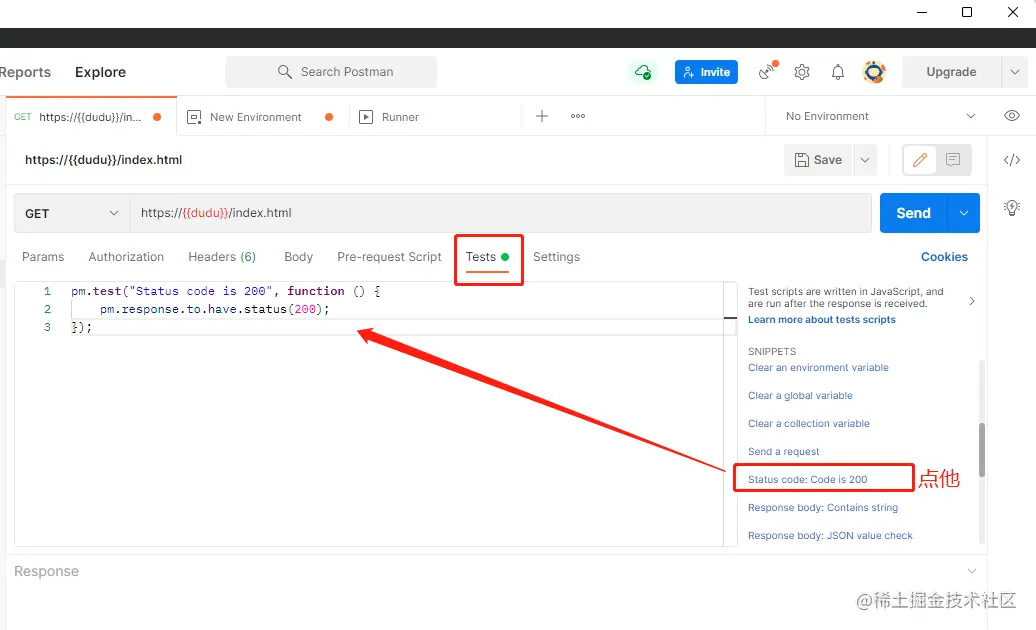Open the Pre-request Script tab
This screenshot has height=630, width=1036.
point(389,257)
